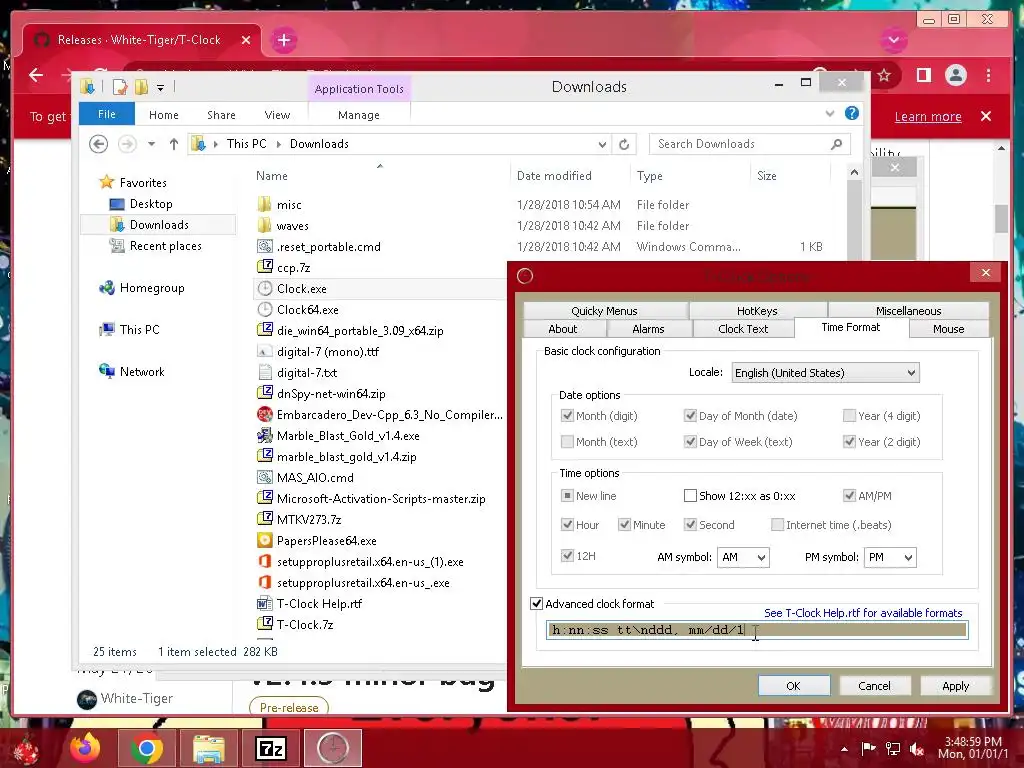This screenshot has width=1024, height=768.
Task: Click search magnifier in Search Downloads
Action: [x=837, y=144]
